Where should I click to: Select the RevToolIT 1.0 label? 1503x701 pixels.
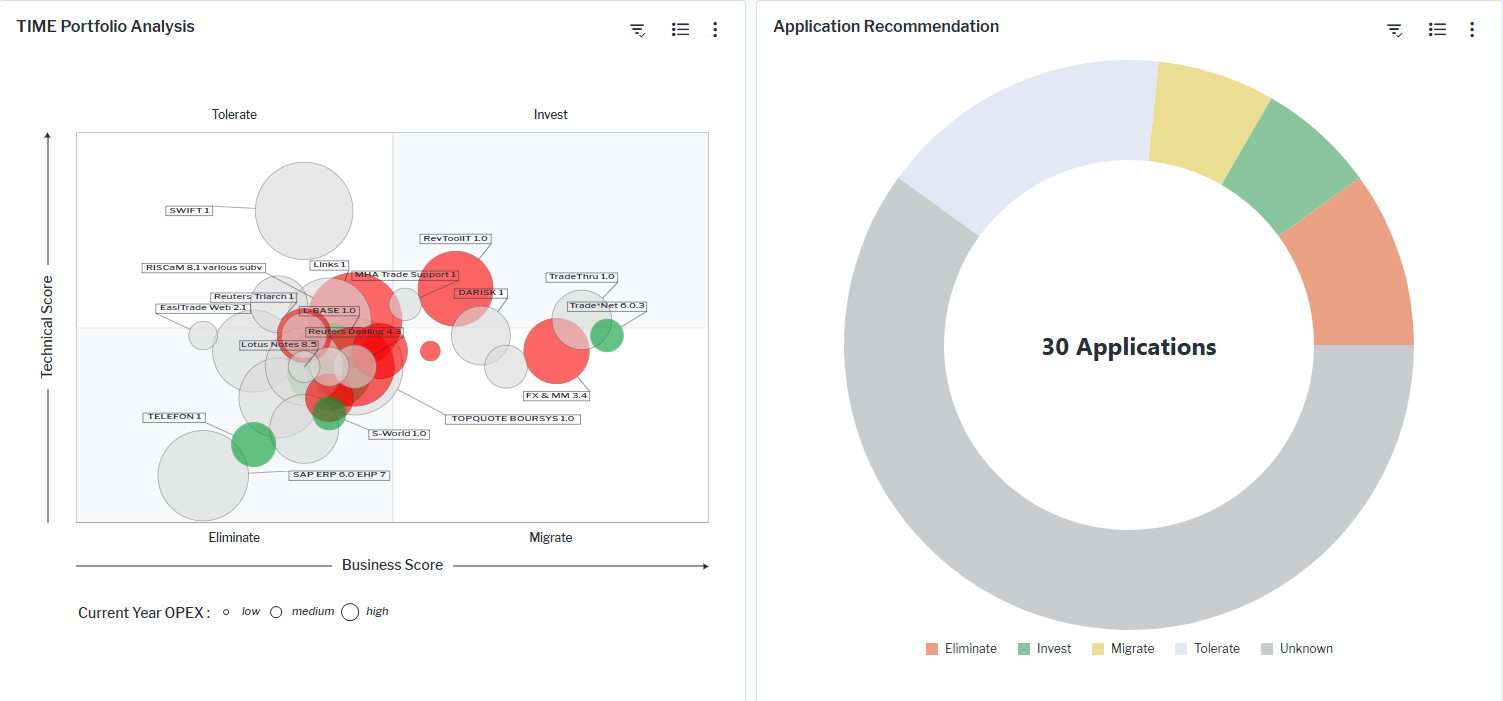455,239
